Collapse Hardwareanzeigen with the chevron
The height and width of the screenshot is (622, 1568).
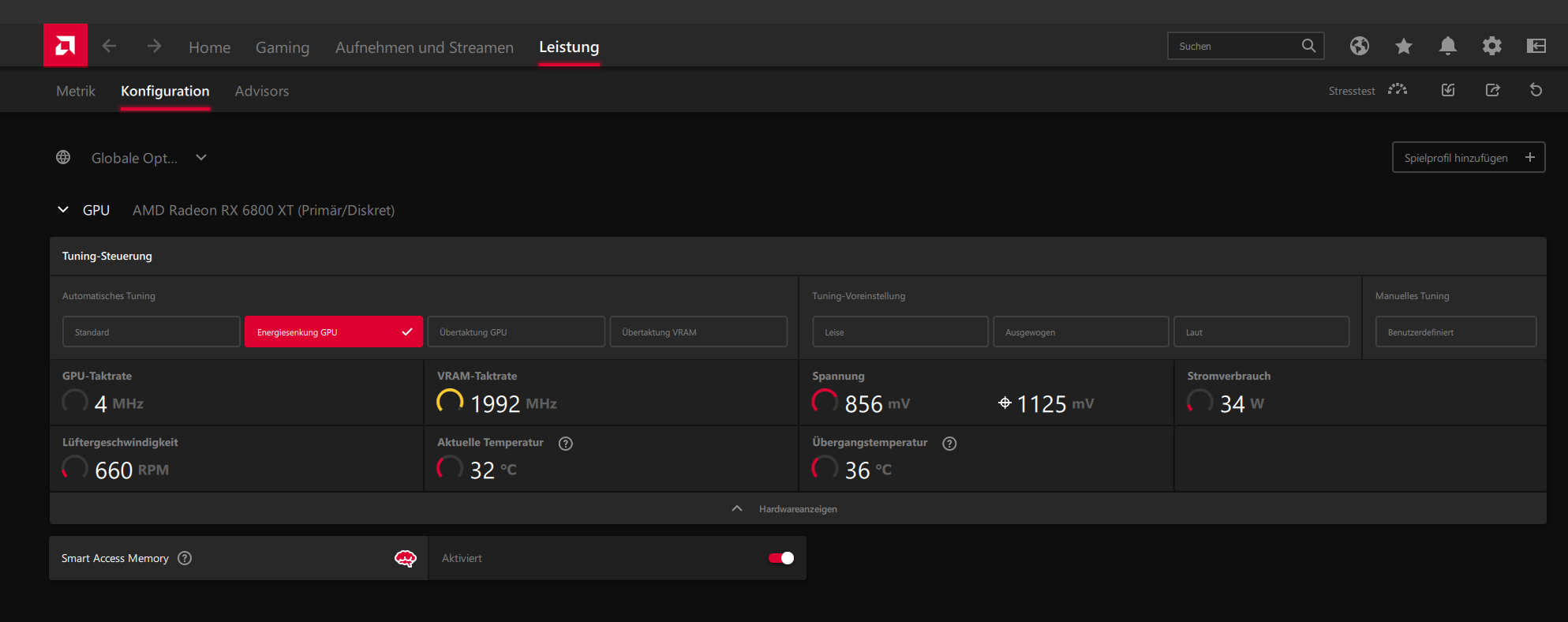coord(737,509)
